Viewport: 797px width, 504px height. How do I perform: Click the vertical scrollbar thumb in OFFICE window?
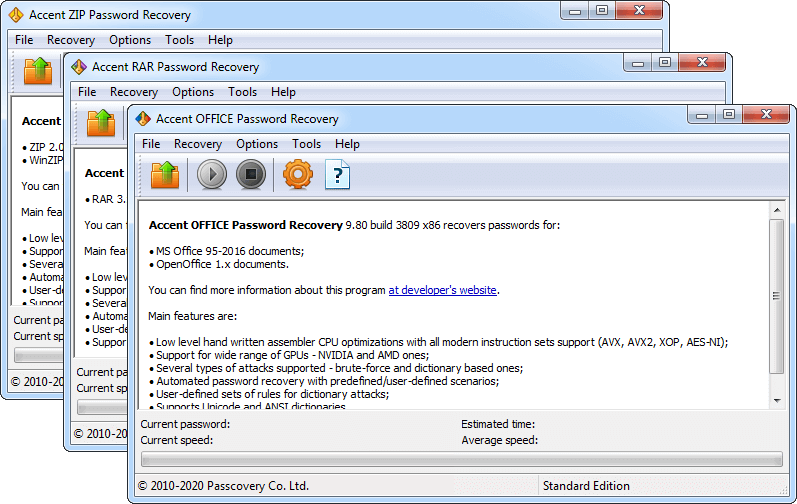click(x=777, y=296)
